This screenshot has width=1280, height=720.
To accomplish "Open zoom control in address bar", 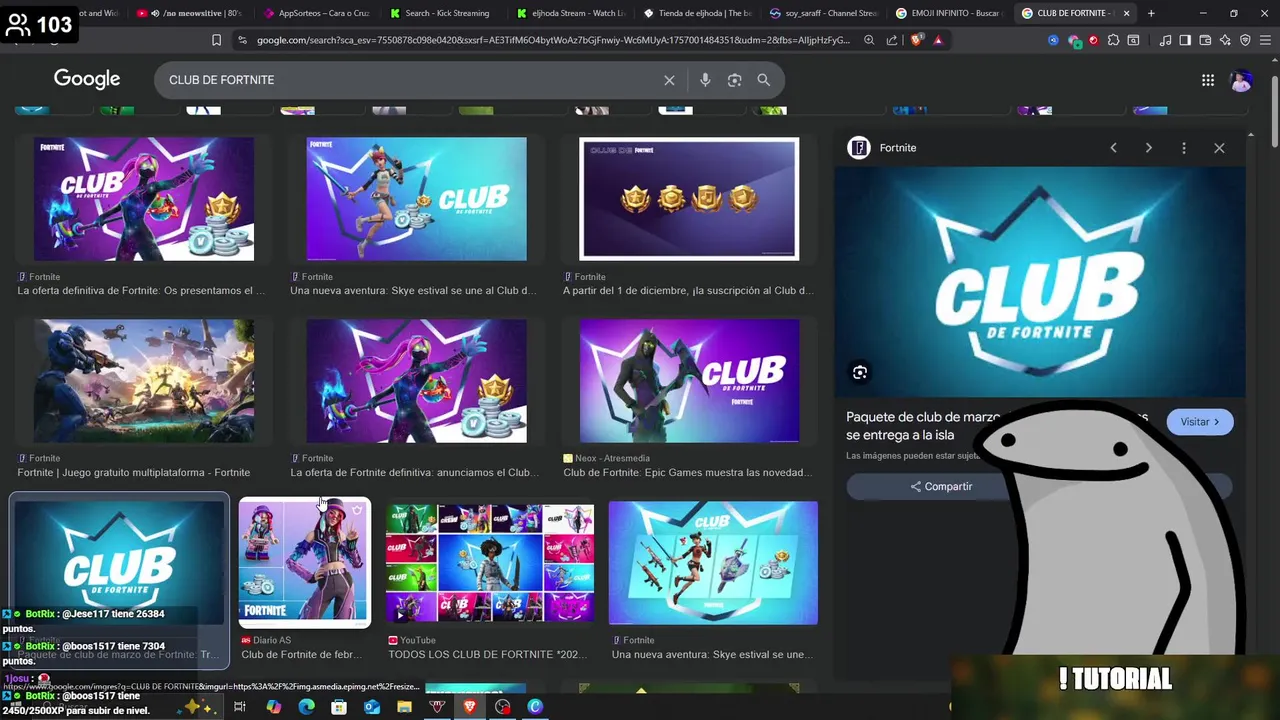I will 868,40.
